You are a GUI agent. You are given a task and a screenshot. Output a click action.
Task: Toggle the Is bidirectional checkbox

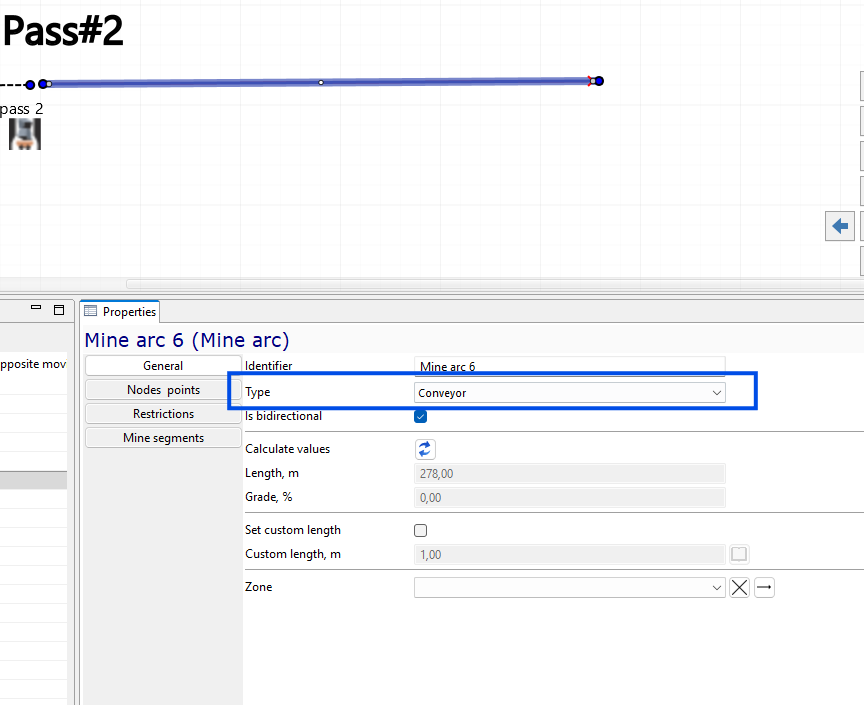420,417
